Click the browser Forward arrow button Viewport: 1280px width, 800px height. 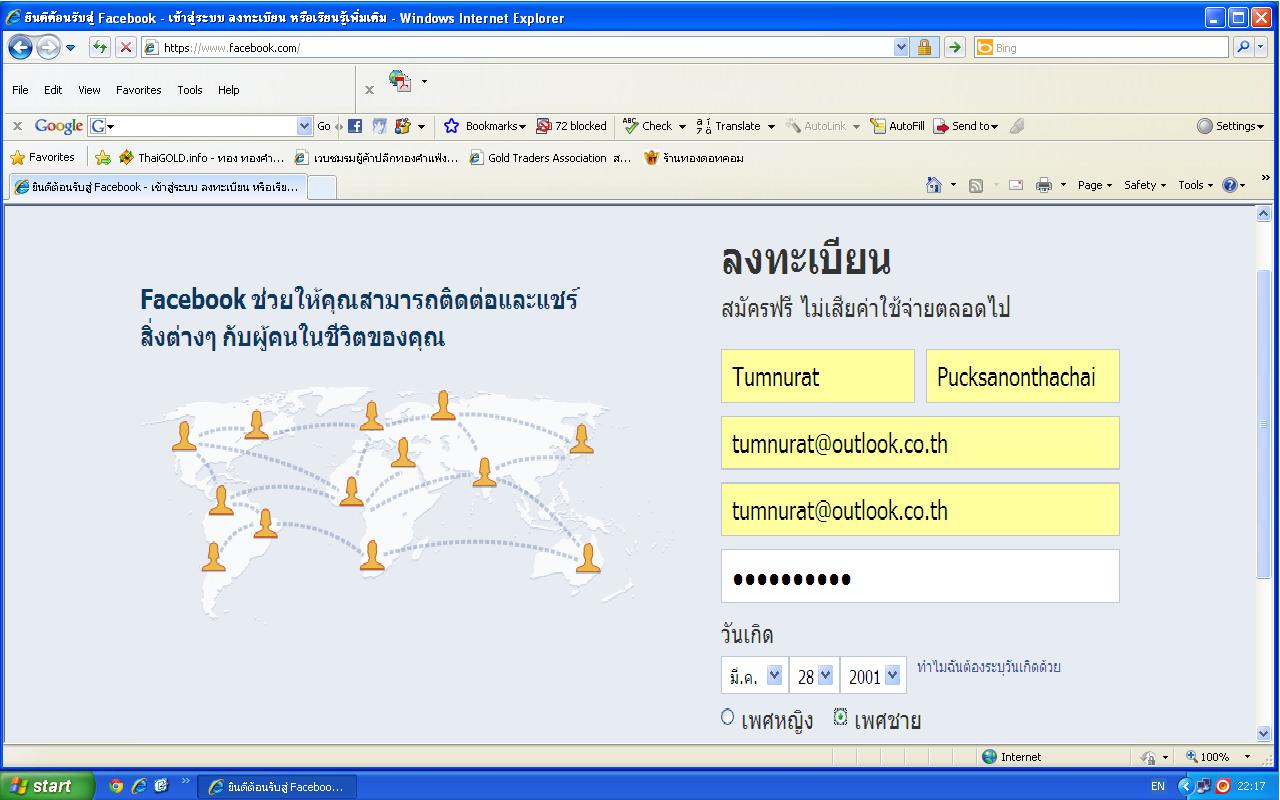click(47, 47)
